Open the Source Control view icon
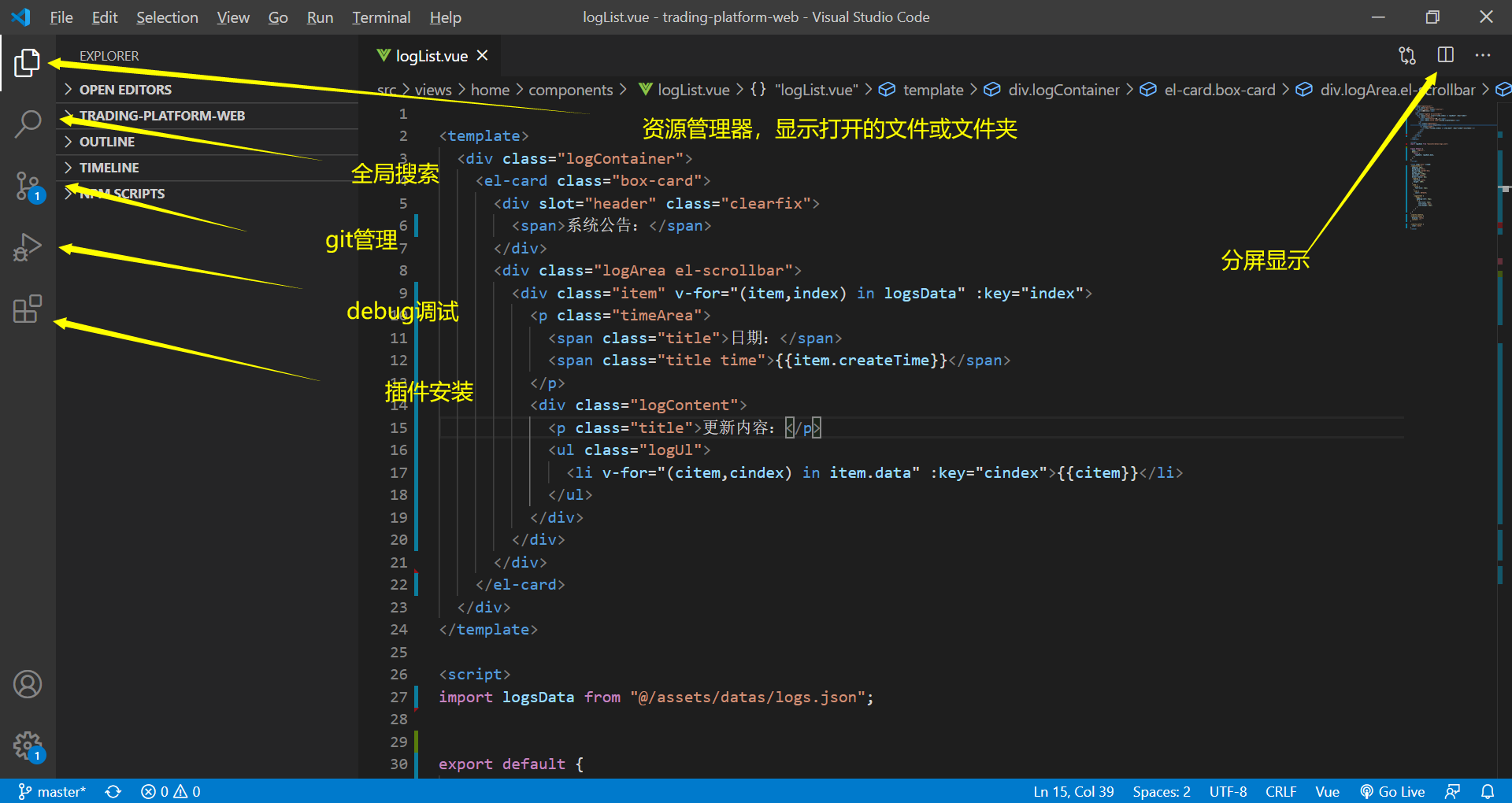 coord(28,187)
